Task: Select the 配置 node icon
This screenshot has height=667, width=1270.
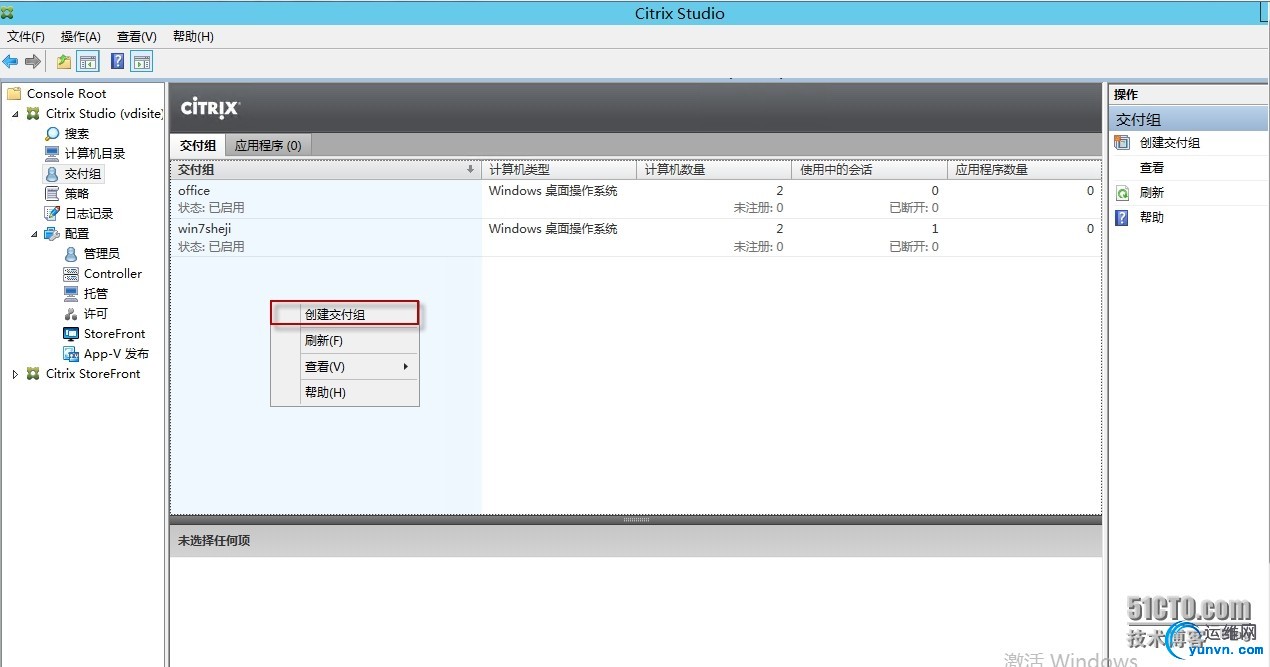Action: point(52,233)
